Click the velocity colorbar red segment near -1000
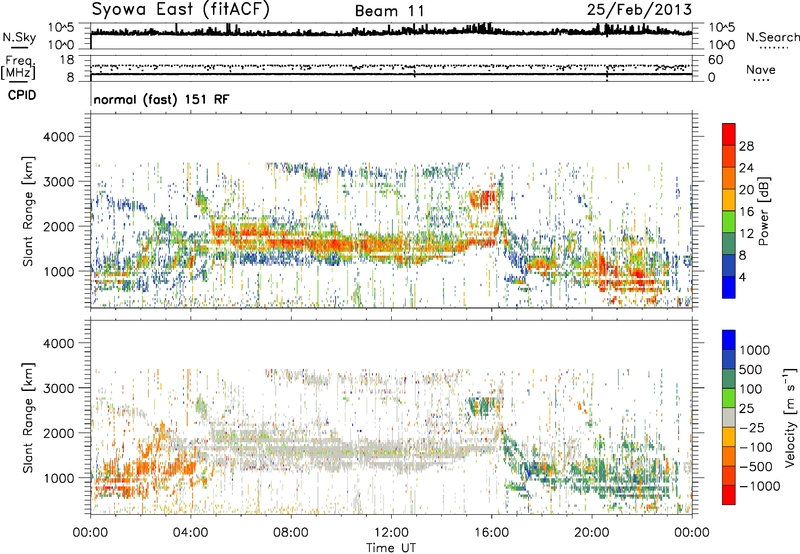 [729, 495]
